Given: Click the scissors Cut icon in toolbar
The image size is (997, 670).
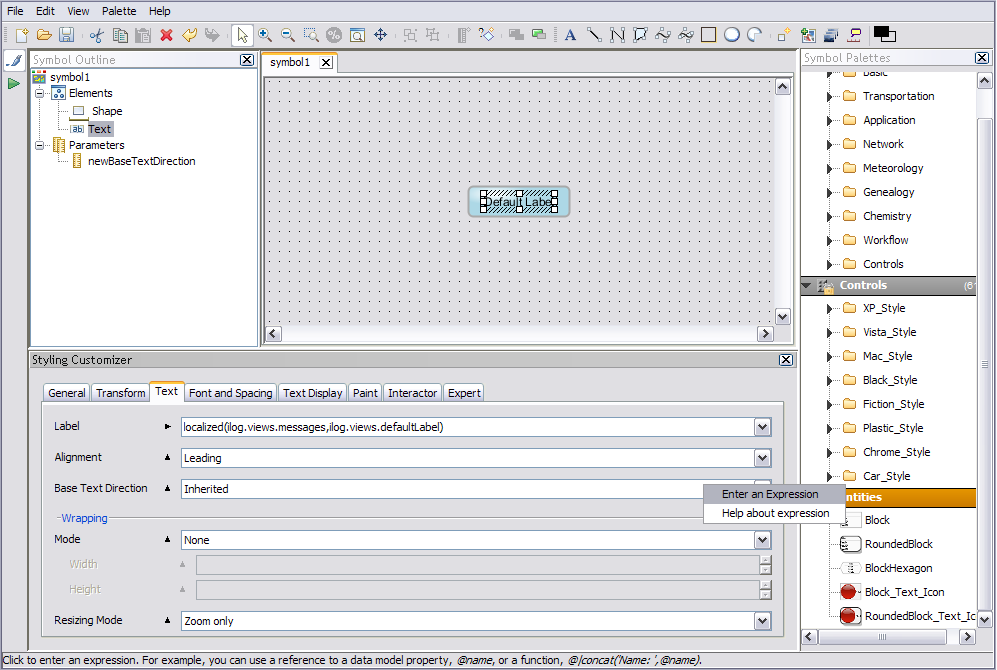Looking at the screenshot, I should [96, 35].
